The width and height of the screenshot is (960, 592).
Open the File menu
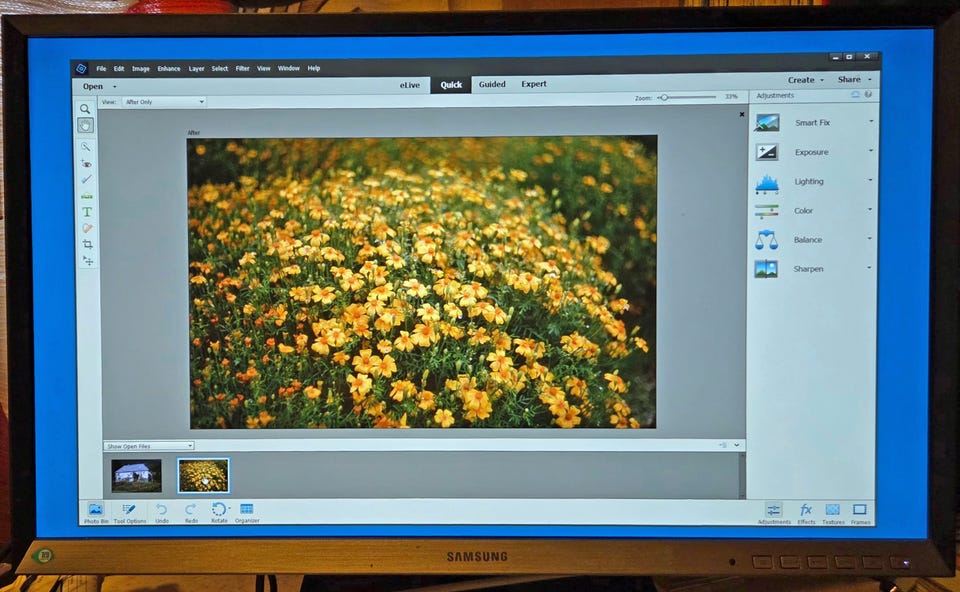tap(101, 69)
